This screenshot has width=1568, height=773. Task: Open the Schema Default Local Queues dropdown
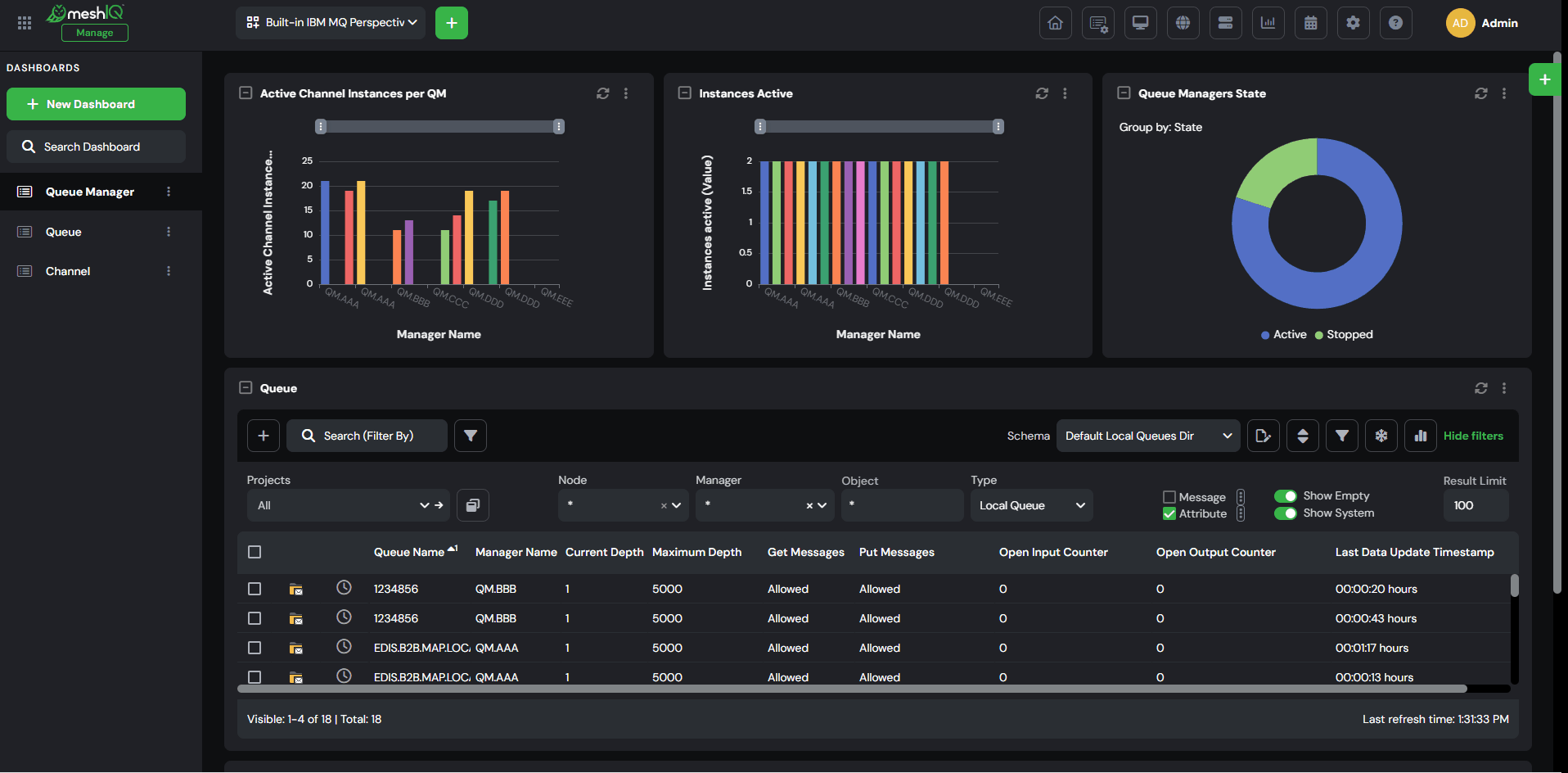(x=1148, y=436)
